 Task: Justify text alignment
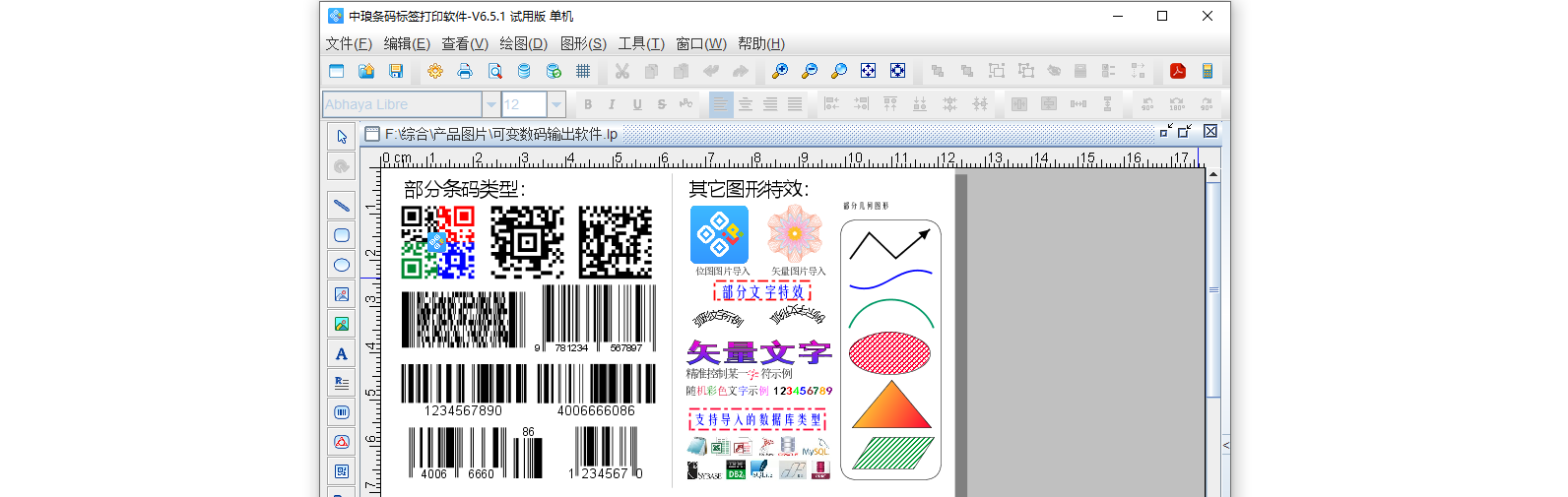(x=795, y=104)
